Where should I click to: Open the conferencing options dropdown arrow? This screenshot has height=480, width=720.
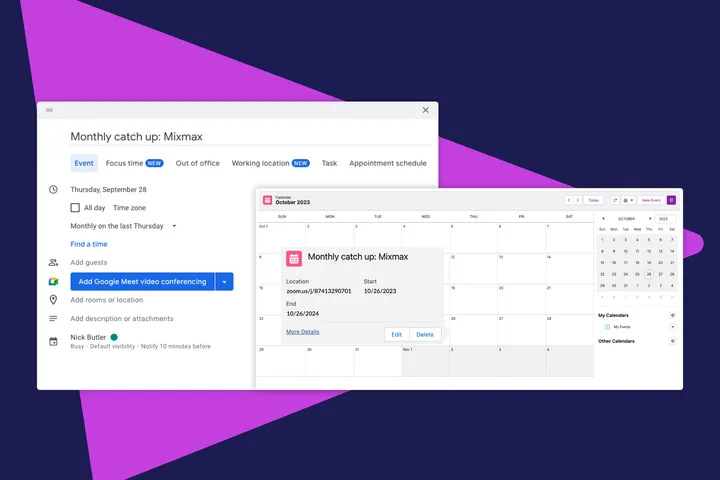pos(224,282)
